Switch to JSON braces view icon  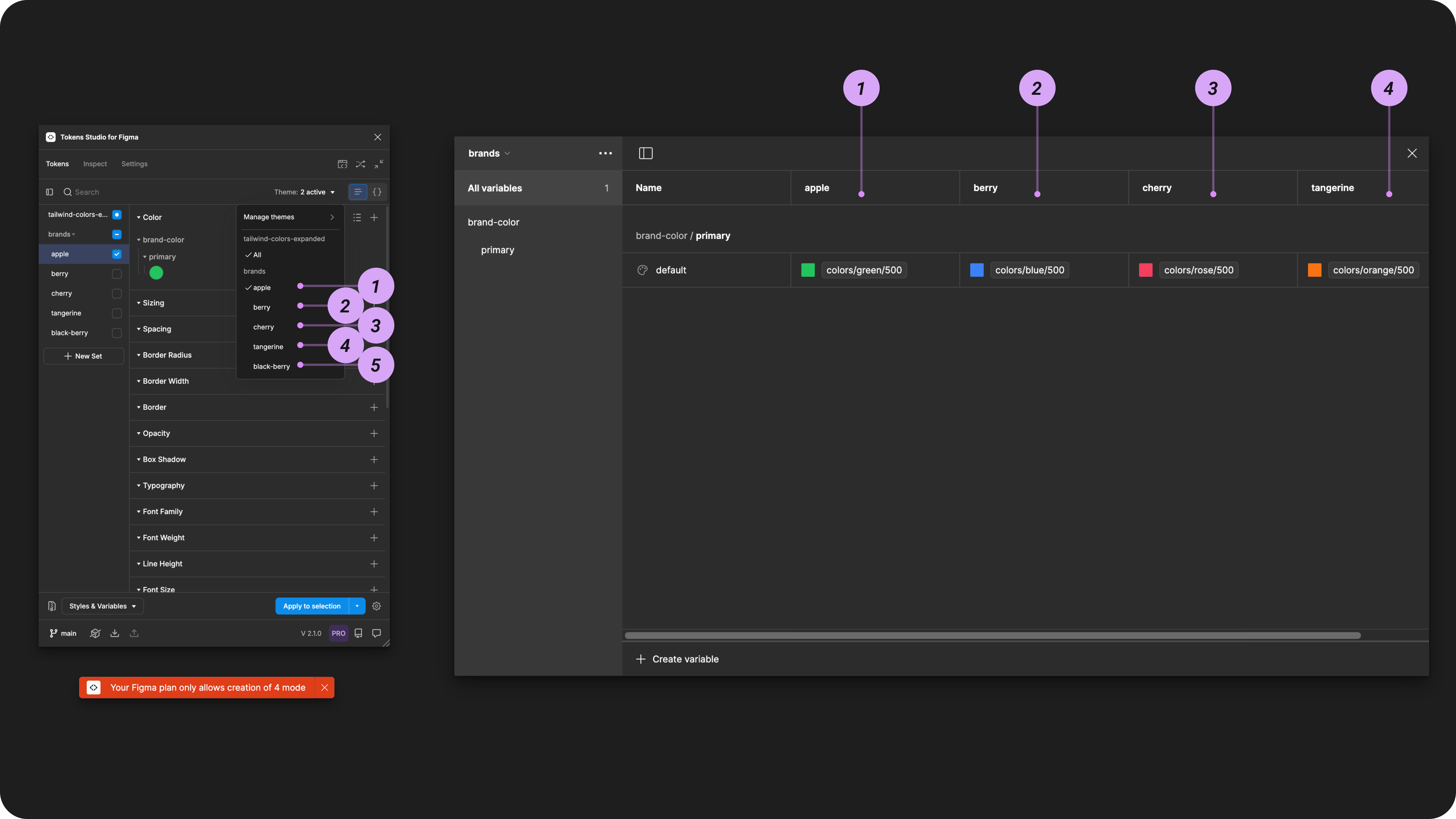(x=377, y=192)
